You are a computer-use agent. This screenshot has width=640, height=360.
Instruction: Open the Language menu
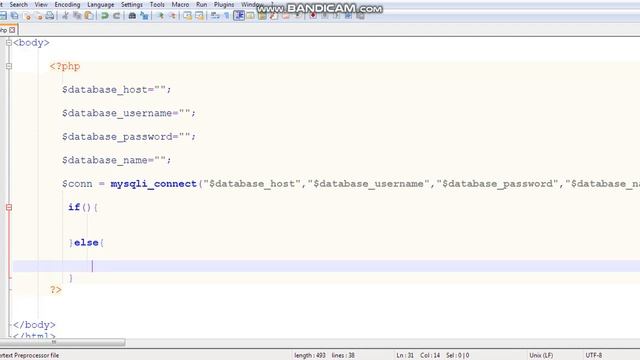100,4
